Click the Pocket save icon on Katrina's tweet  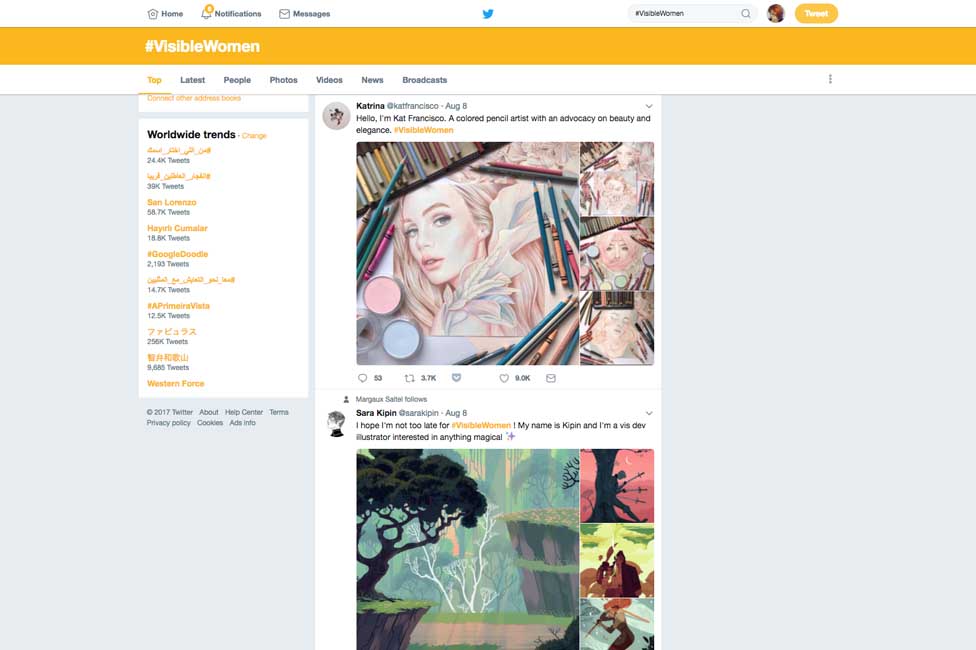click(456, 378)
